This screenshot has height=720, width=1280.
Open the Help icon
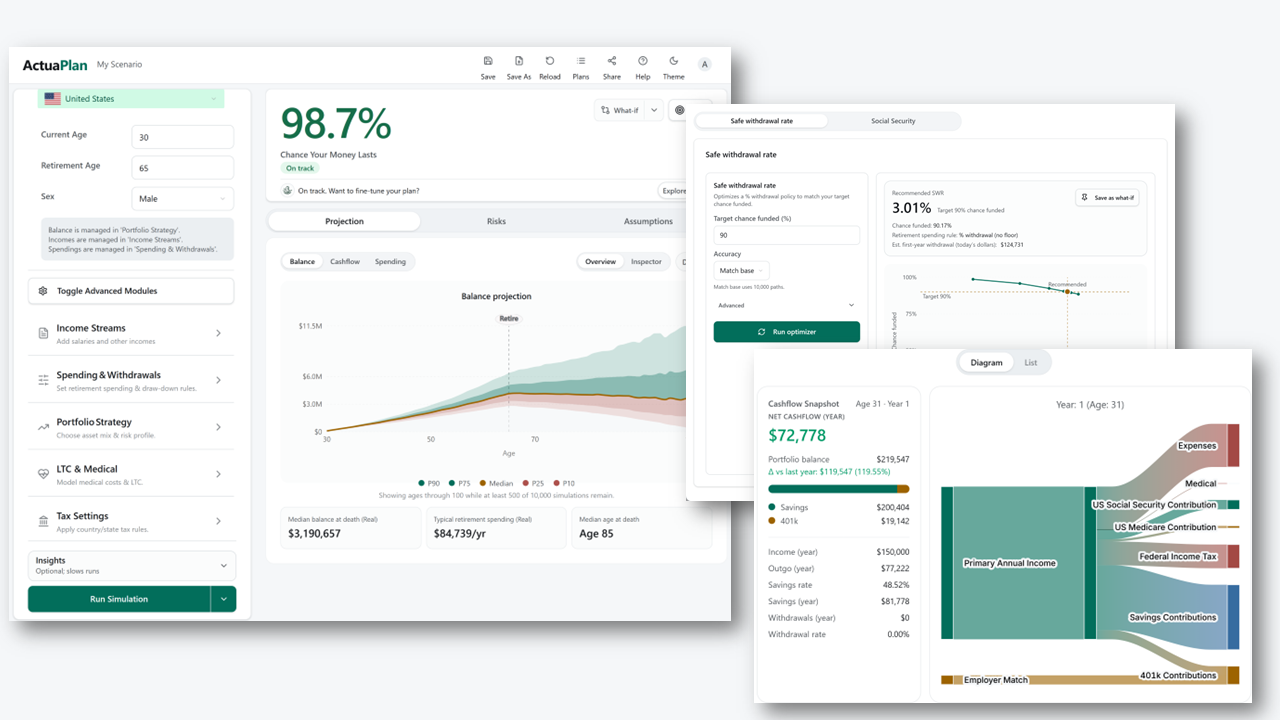[642, 62]
